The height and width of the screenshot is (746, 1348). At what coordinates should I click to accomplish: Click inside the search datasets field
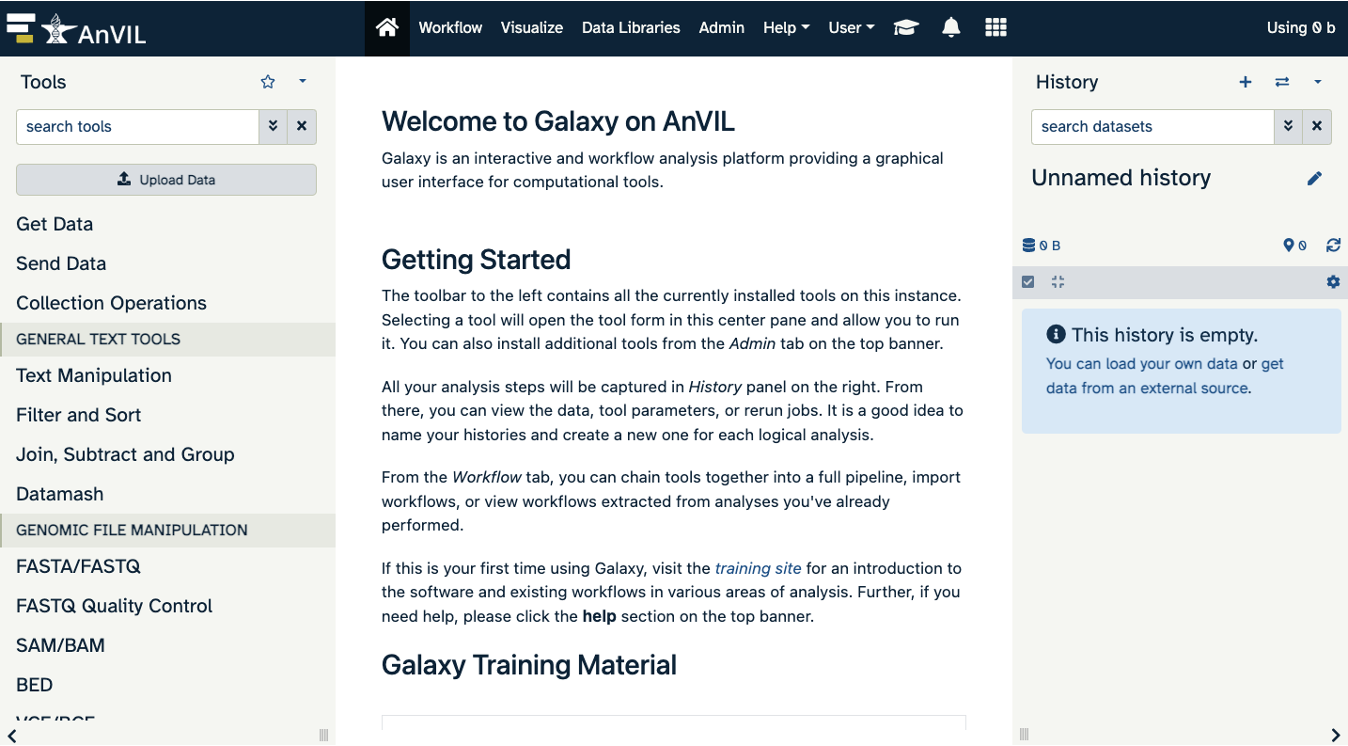(1153, 127)
